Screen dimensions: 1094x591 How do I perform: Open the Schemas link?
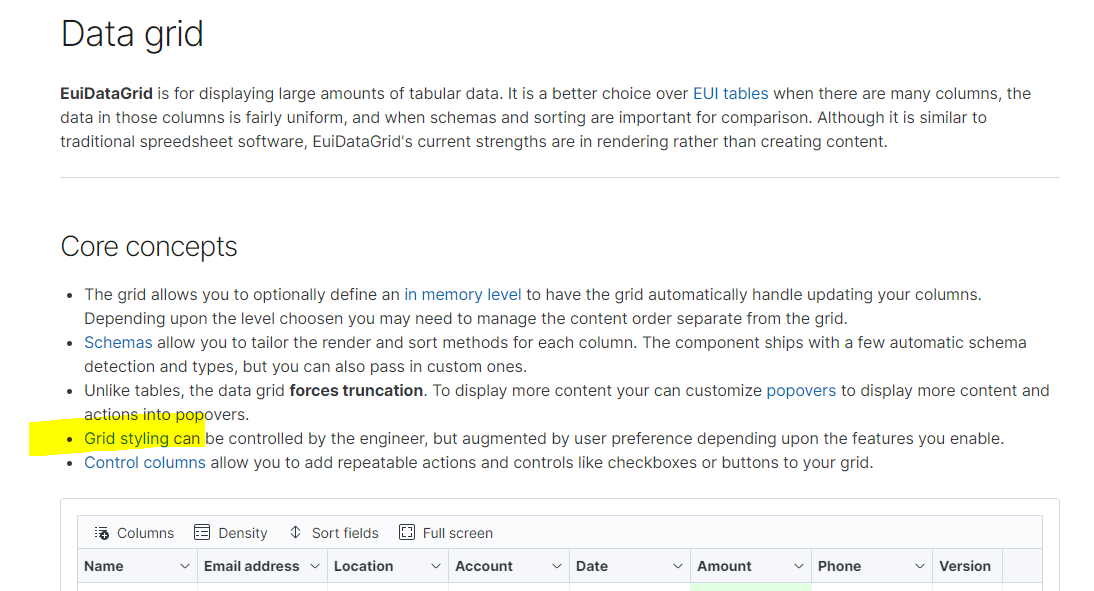click(x=118, y=342)
